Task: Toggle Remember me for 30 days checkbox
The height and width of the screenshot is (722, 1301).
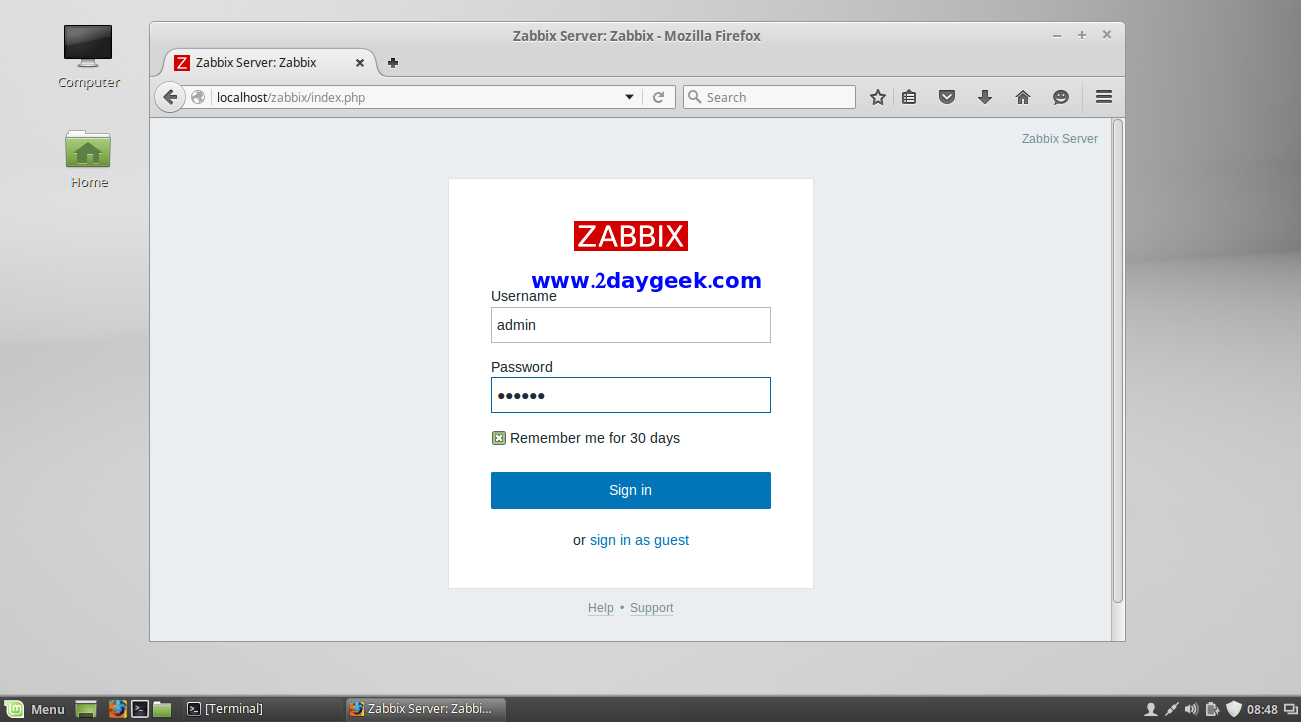Action: 499,438
